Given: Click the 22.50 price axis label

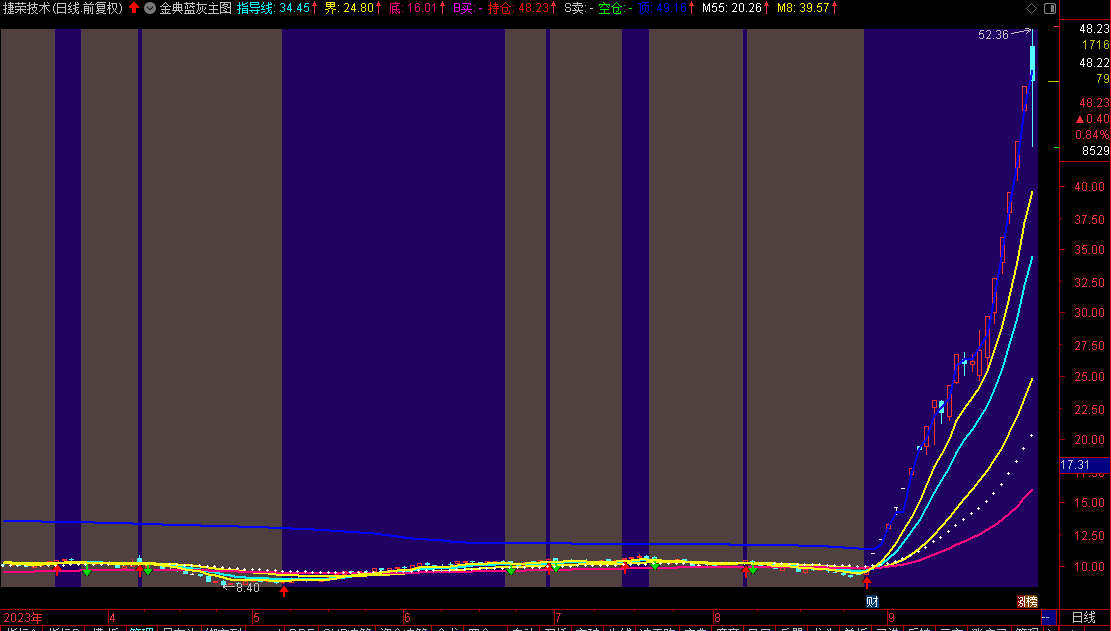Looking at the screenshot, I should (1090, 409).
